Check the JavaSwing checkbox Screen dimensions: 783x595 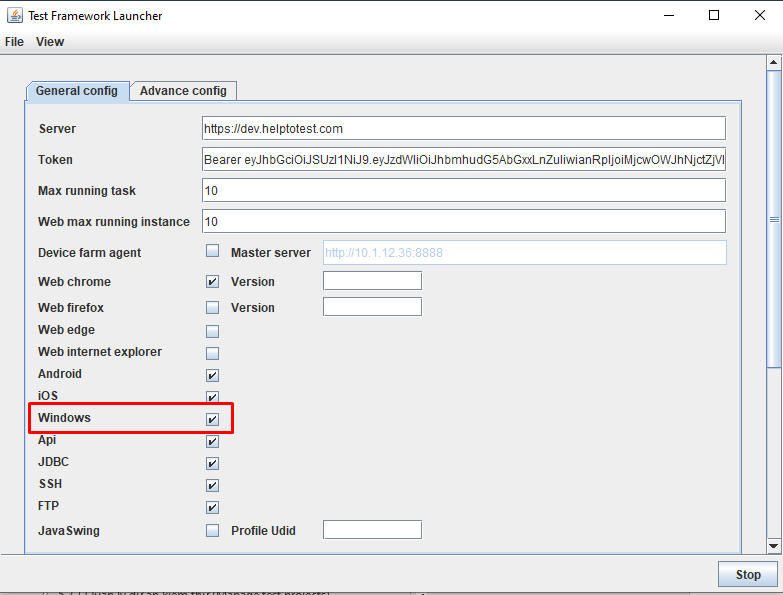click(x=212, y=530)
